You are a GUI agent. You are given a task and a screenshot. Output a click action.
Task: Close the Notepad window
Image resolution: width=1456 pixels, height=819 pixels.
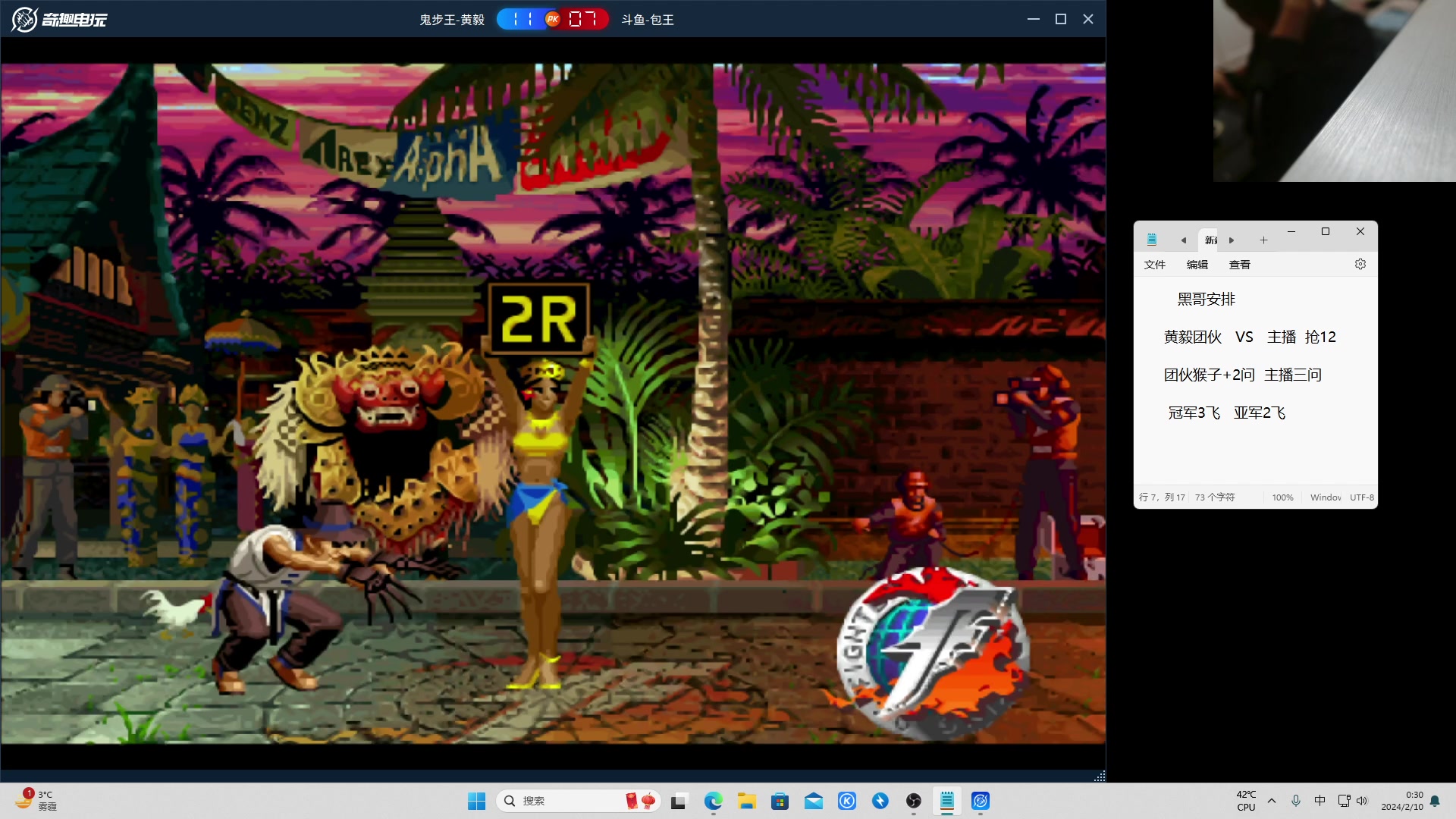pyautogui.click(x=1360, y=231)
